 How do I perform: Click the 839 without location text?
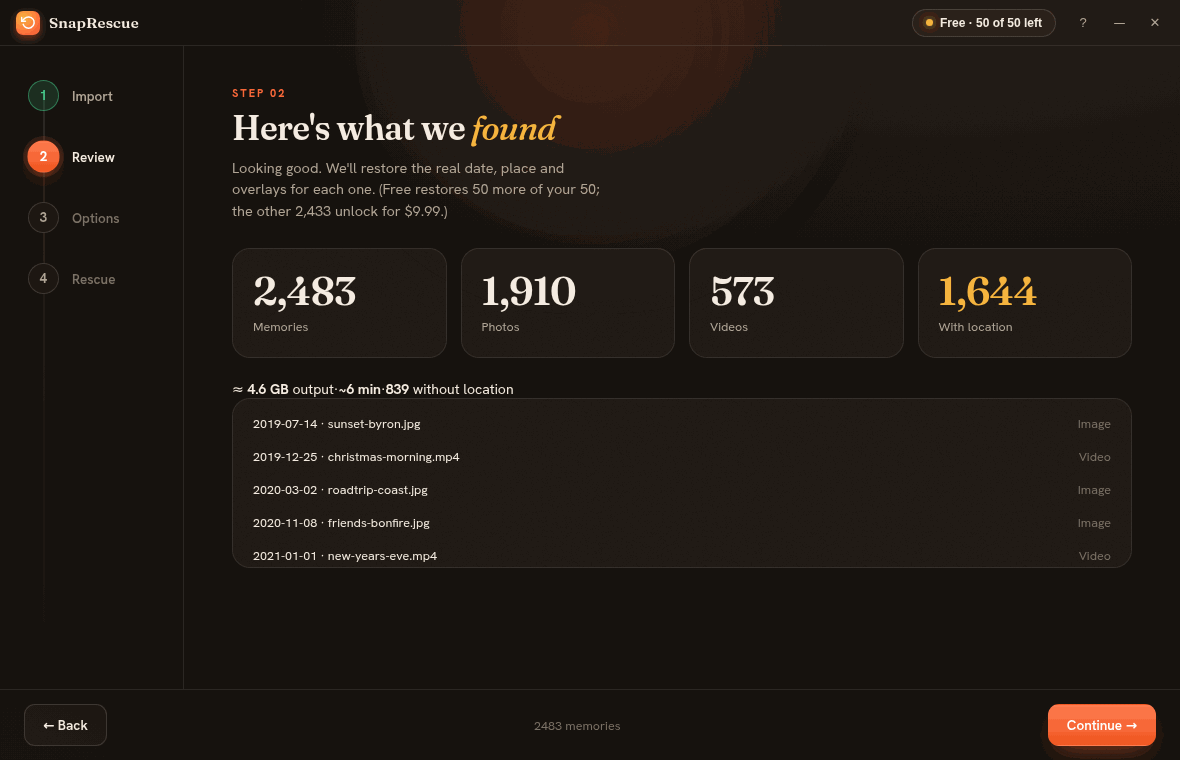point(449,389)
